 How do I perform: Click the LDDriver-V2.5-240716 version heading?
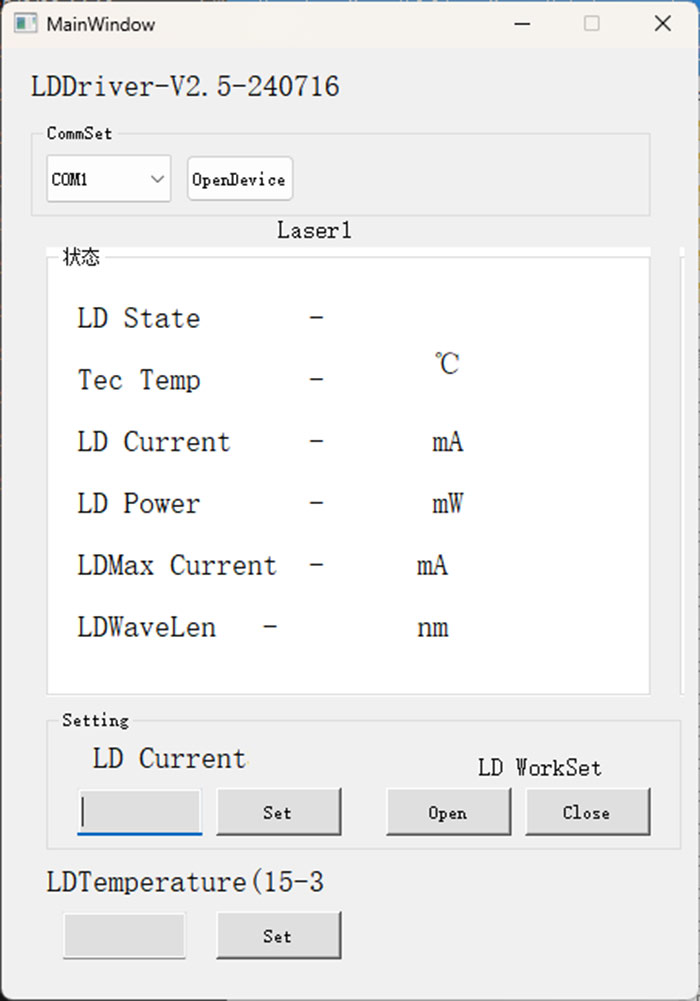(185, 87)
